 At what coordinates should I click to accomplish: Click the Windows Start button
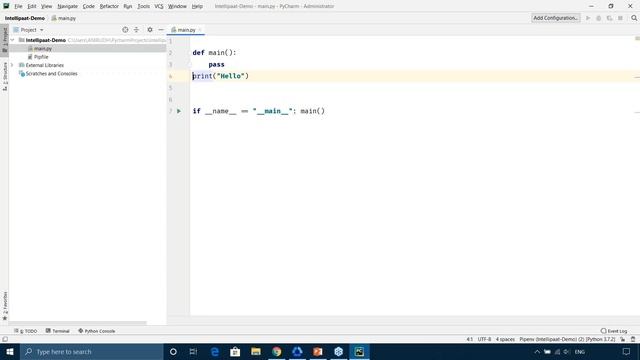[x=10, y=351]
